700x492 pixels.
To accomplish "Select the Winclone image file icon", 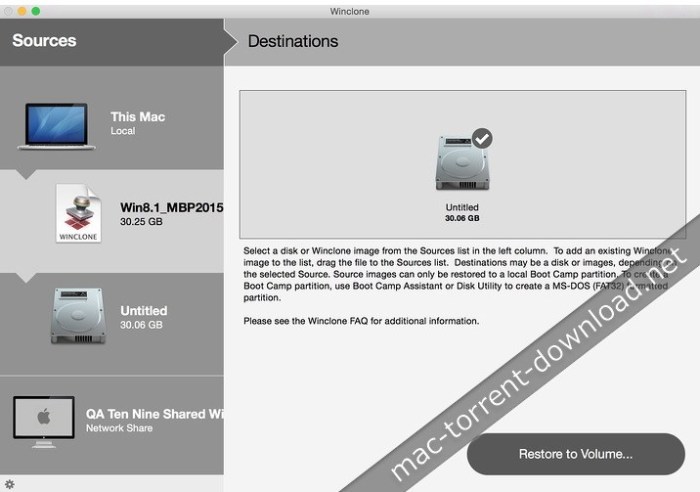I will point(78,215).
